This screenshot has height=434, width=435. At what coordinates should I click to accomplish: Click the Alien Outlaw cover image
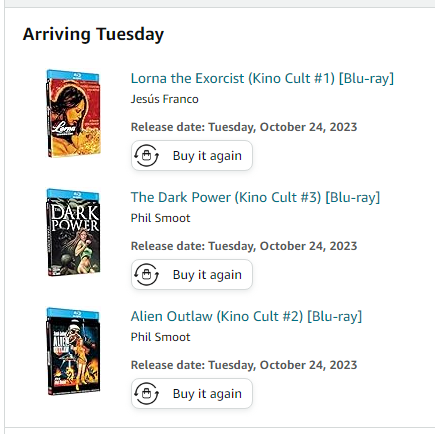(73, 351)
